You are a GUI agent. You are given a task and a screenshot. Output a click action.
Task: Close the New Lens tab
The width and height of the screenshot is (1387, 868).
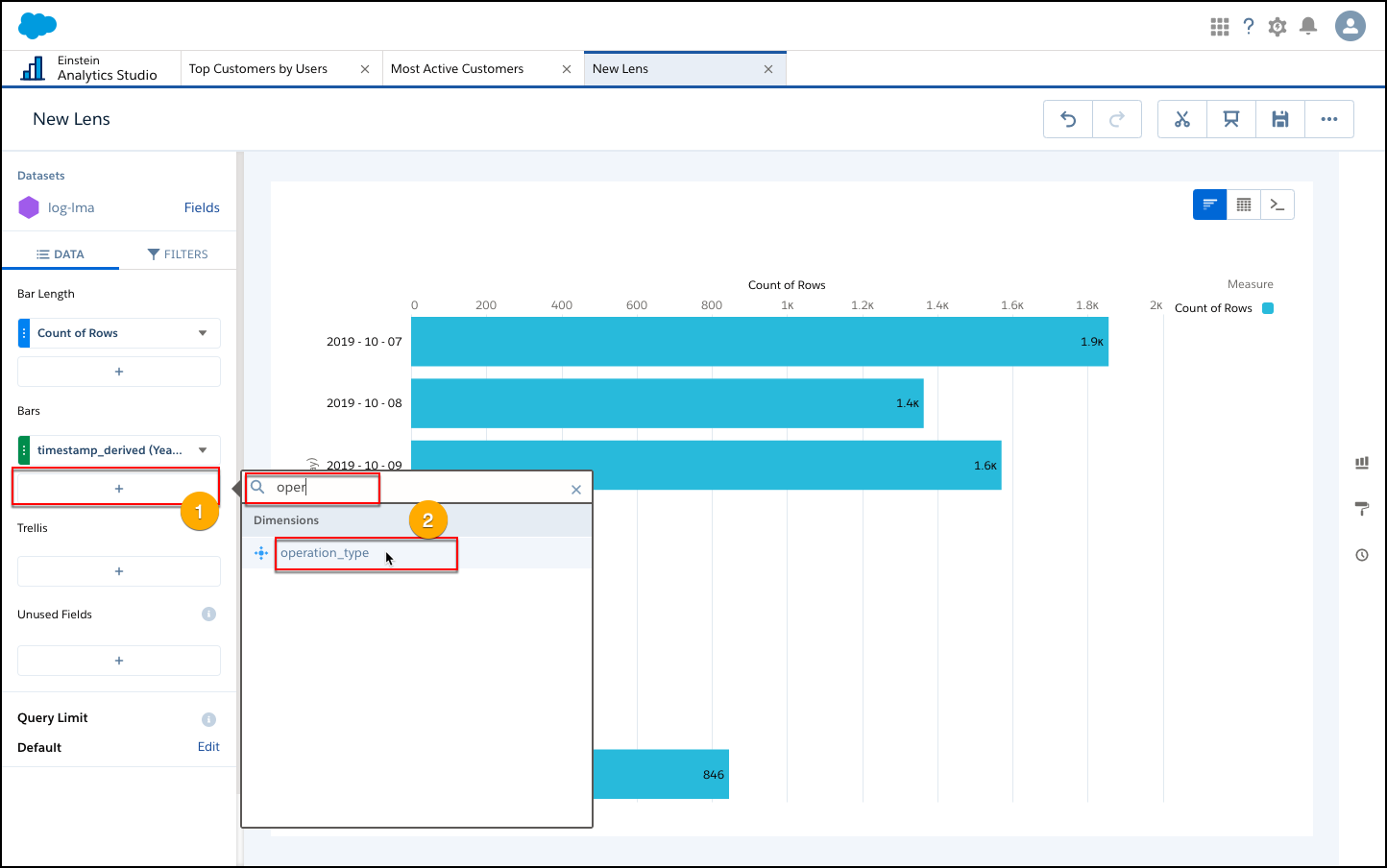[x=768, y=69]
